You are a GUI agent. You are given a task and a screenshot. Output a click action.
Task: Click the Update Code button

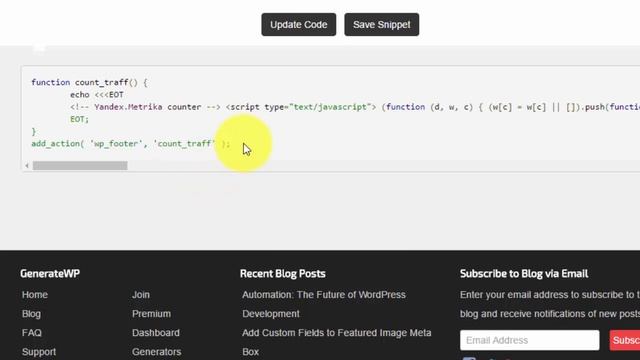tap(299, 24)
